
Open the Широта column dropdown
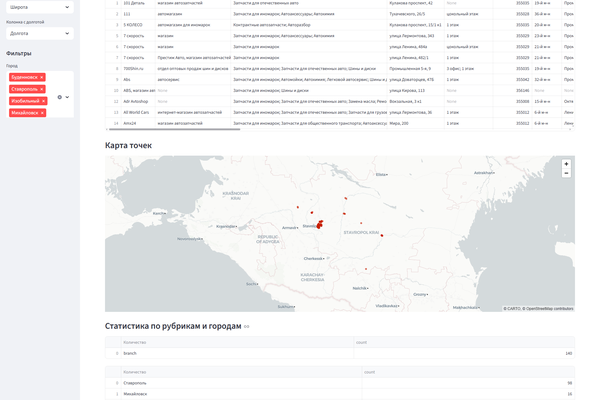[40, 7]
